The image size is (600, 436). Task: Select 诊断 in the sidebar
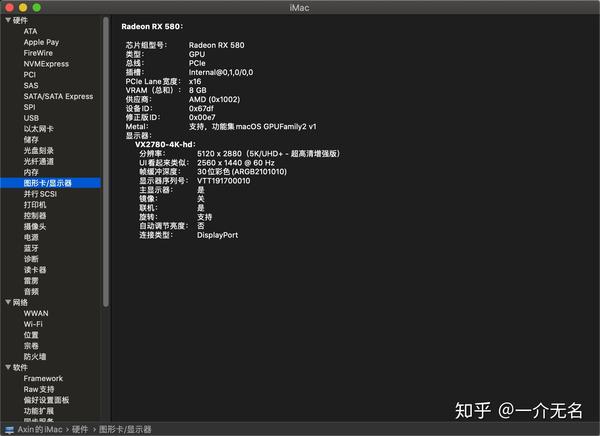tap(31, 259)
